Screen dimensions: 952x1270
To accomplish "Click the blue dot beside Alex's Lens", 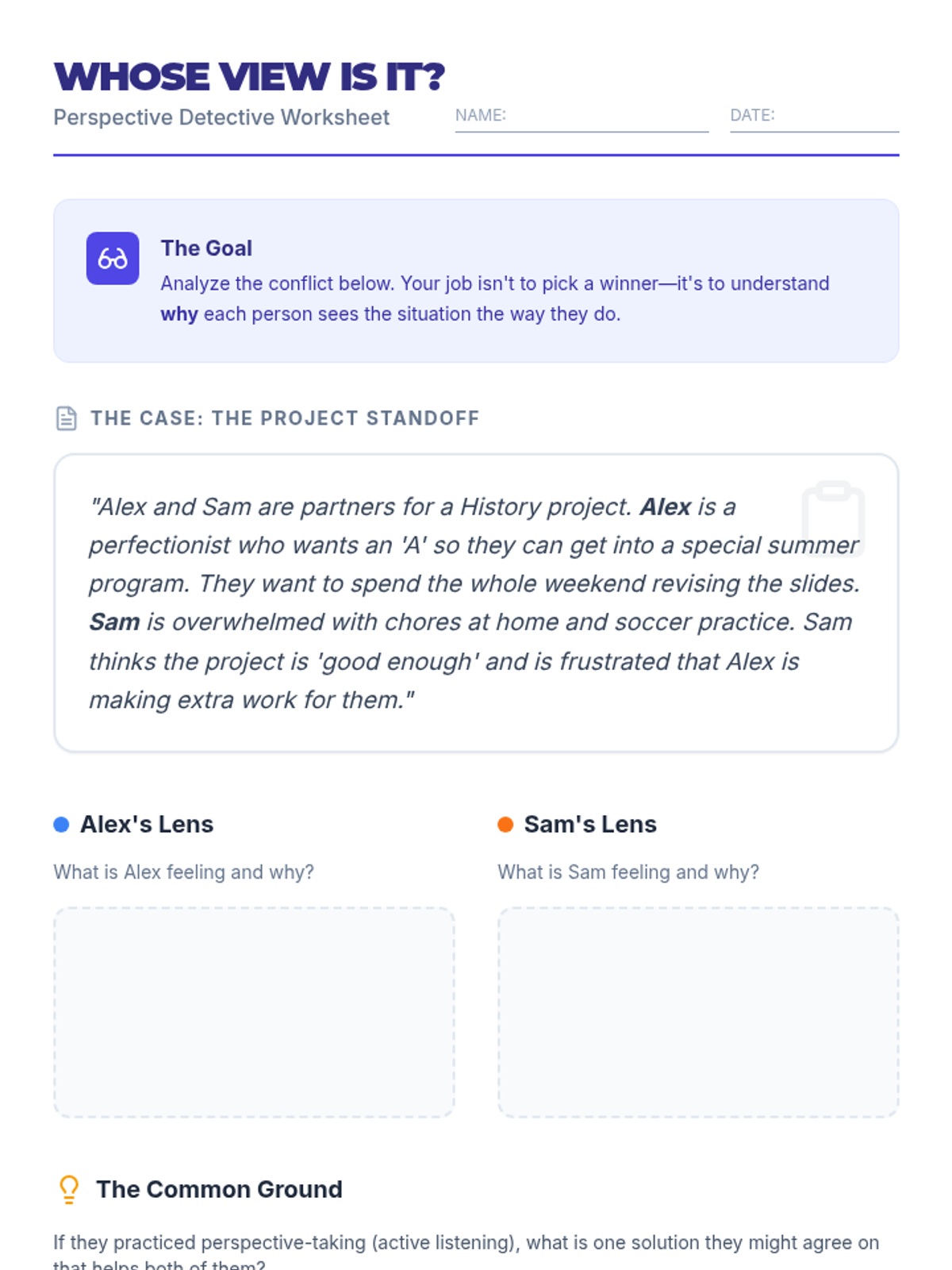I will [61, 825].
